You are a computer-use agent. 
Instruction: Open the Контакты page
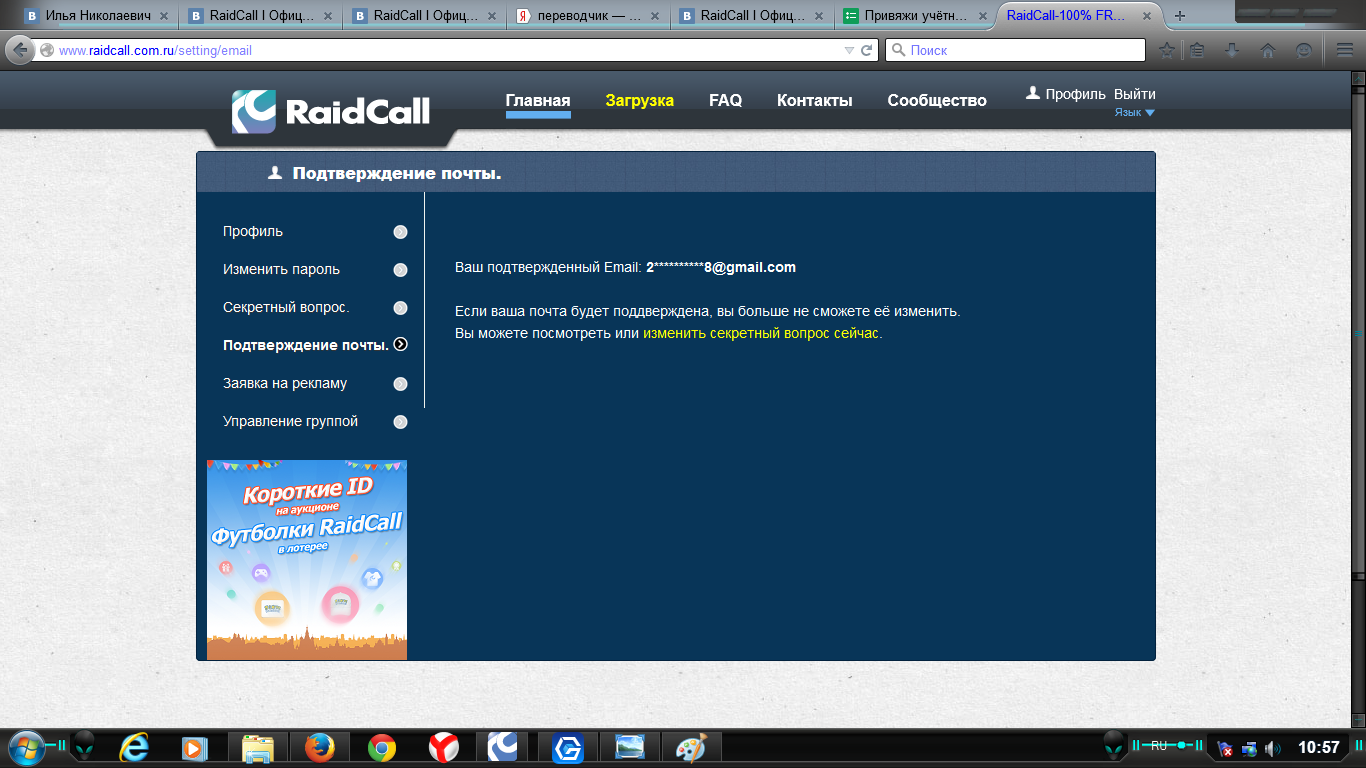point(815,100)
